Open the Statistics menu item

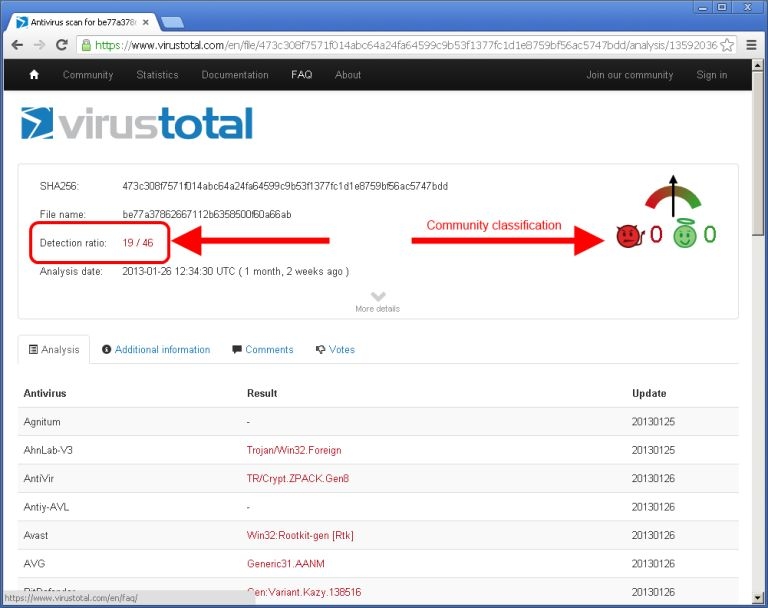click(157, 74)
